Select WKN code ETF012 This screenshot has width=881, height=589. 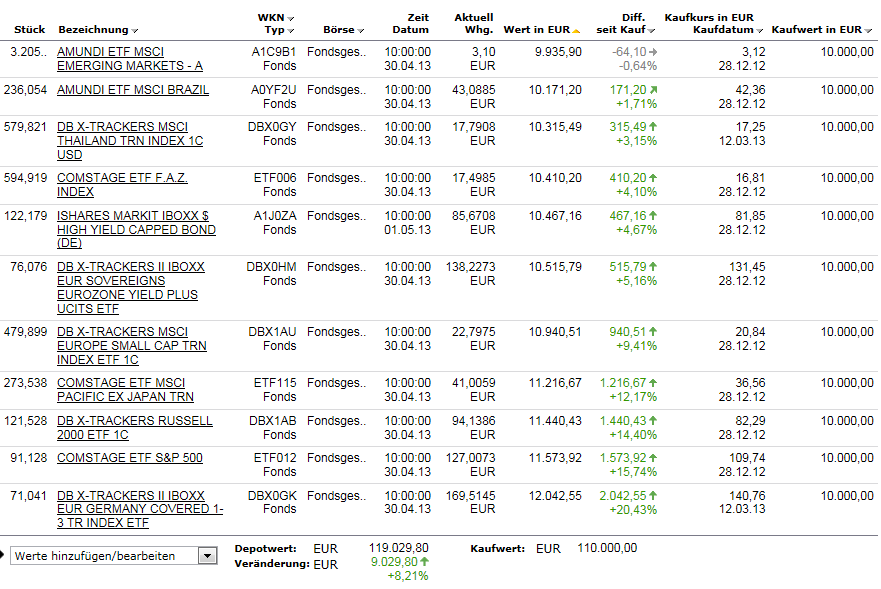275,457
